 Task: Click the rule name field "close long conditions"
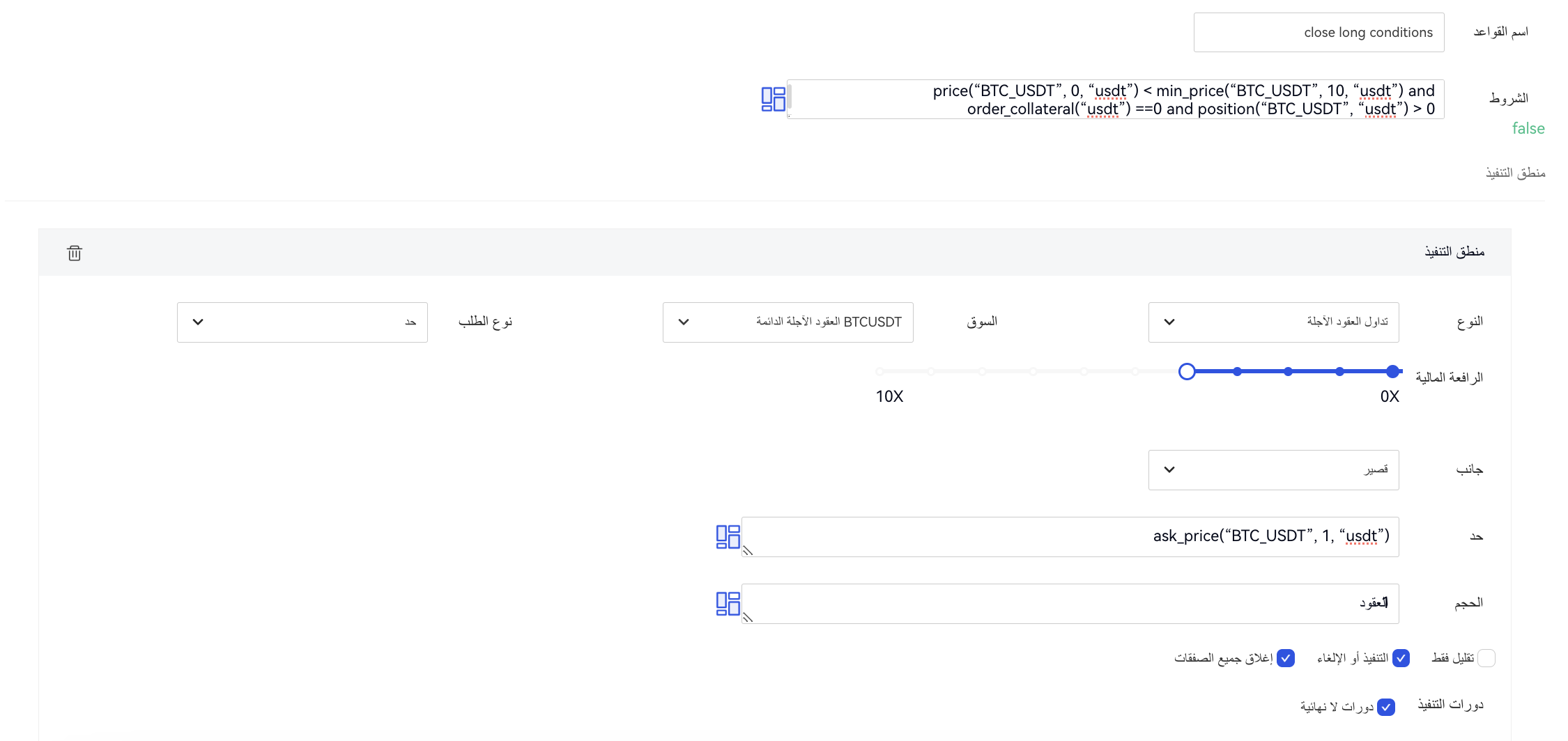pos(1319,33)
